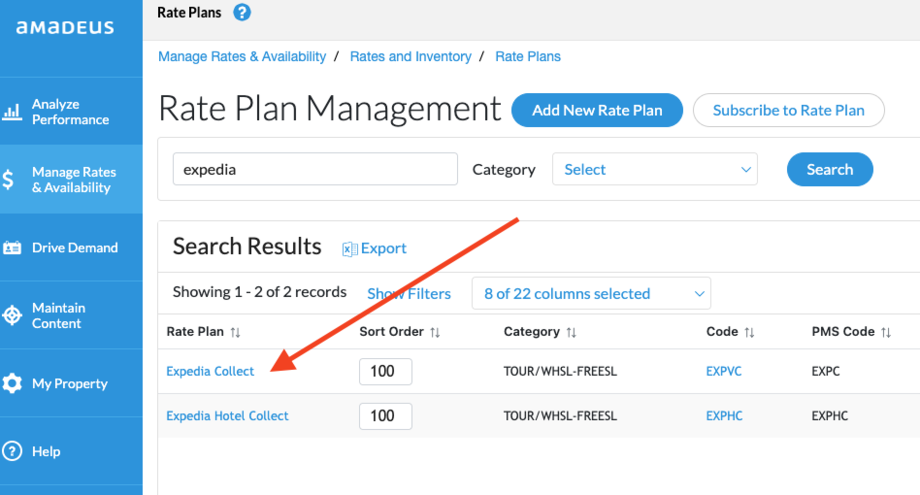Sort by Category column arrows

click(x=571, y=333)
